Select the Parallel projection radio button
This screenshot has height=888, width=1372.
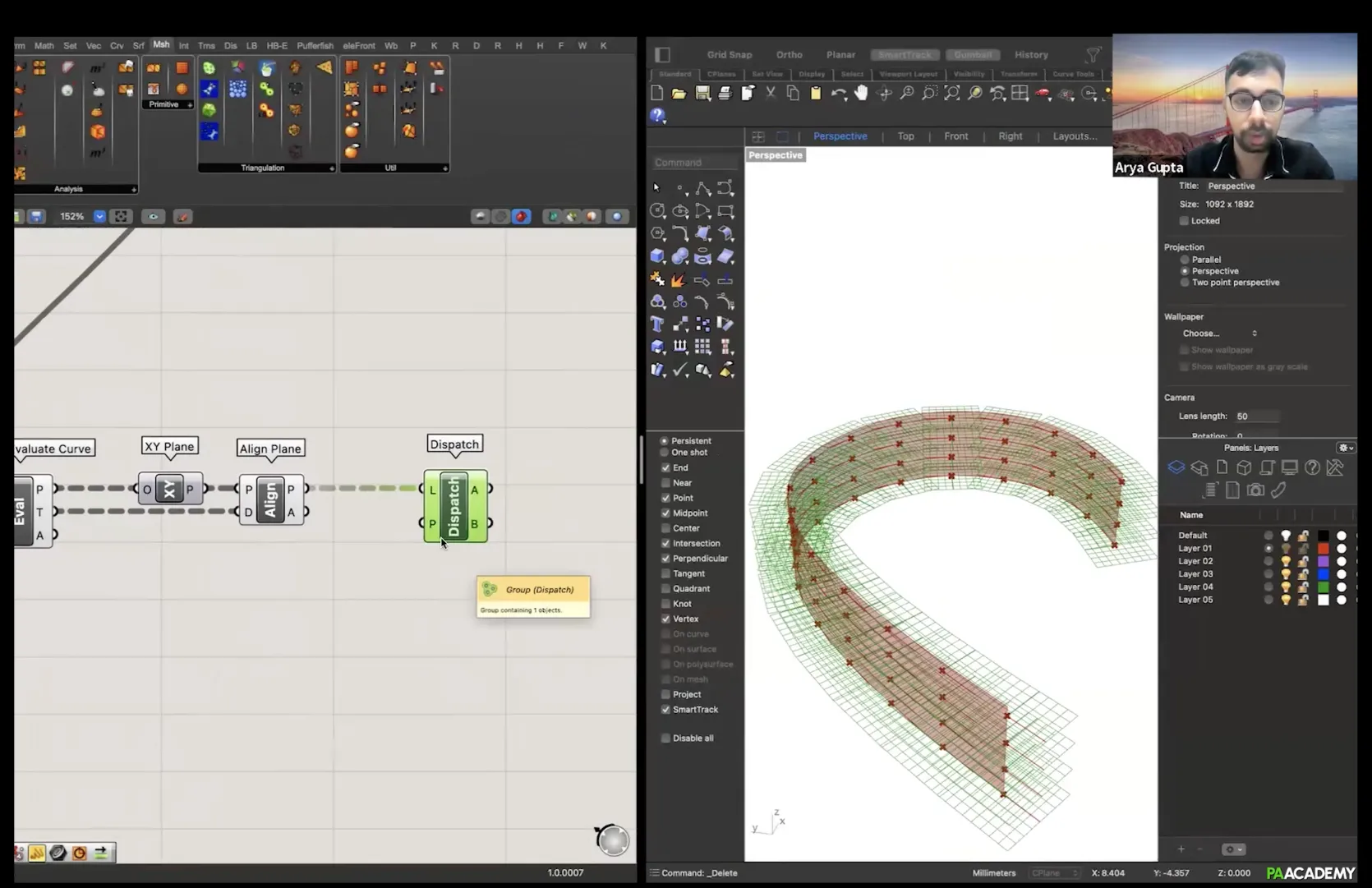point(1185,260)
